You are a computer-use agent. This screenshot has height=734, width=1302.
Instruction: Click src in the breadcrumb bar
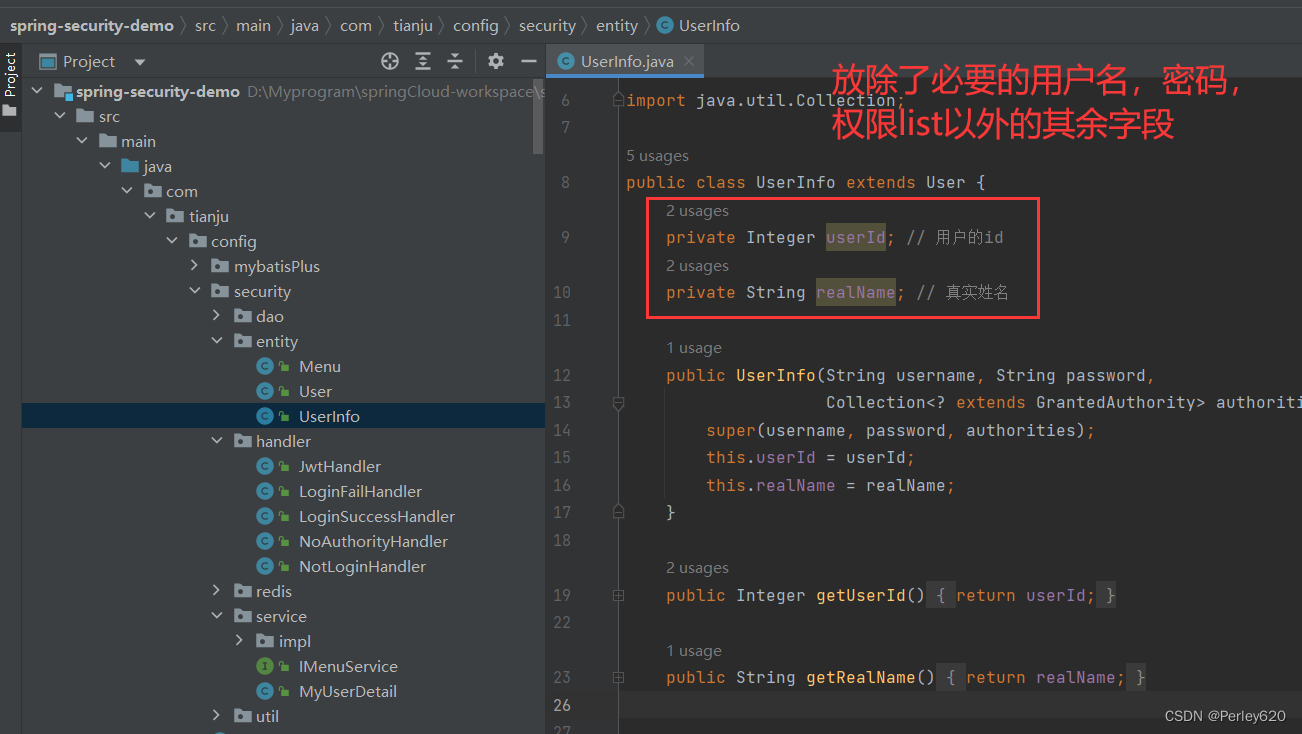point(205,25)
